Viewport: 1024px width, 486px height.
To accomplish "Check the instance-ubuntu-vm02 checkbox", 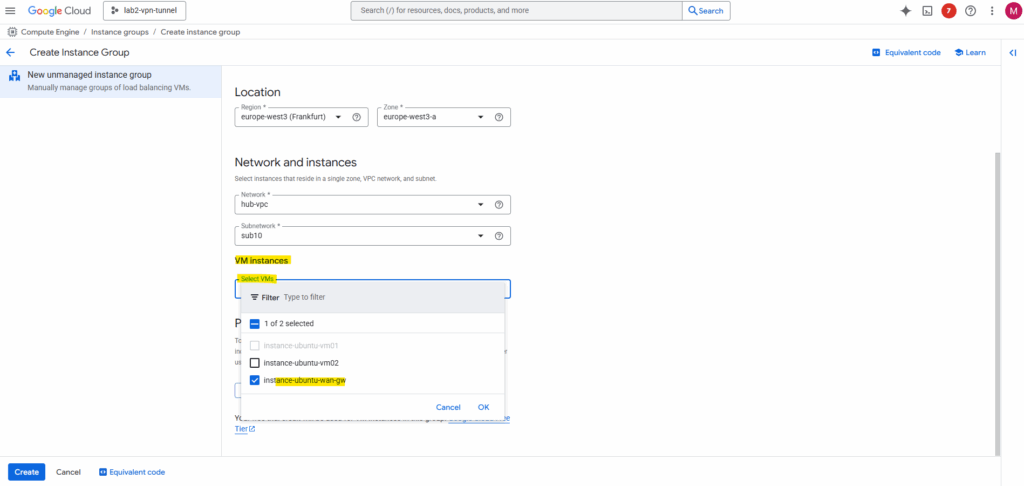I will (x=255, y=363).
